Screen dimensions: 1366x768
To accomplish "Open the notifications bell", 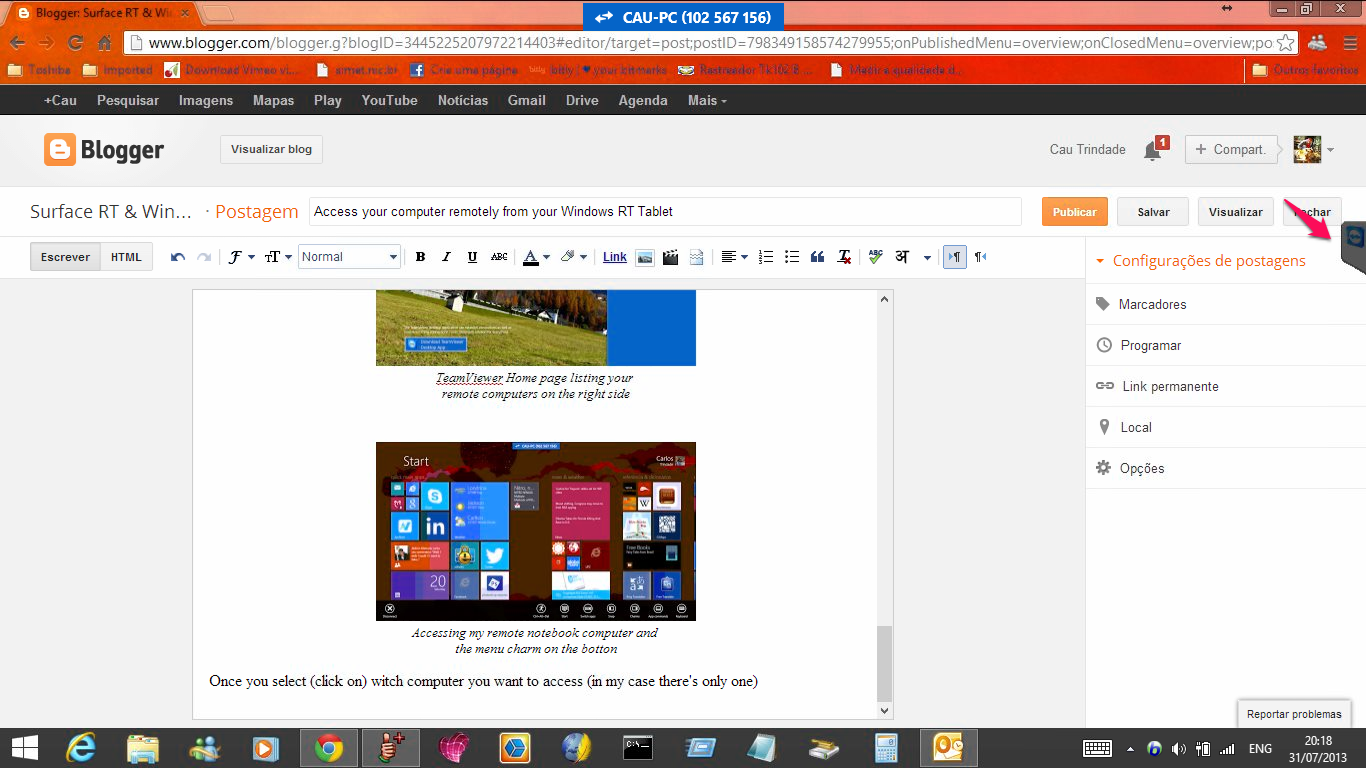I will tap(1154, 150).
